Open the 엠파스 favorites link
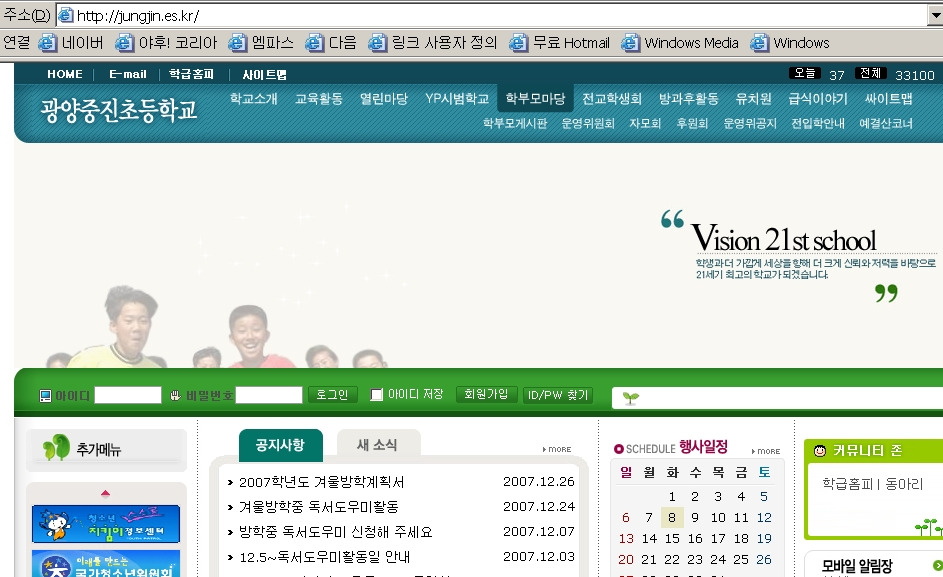This screenshot has width=943, height=577. 261,43
